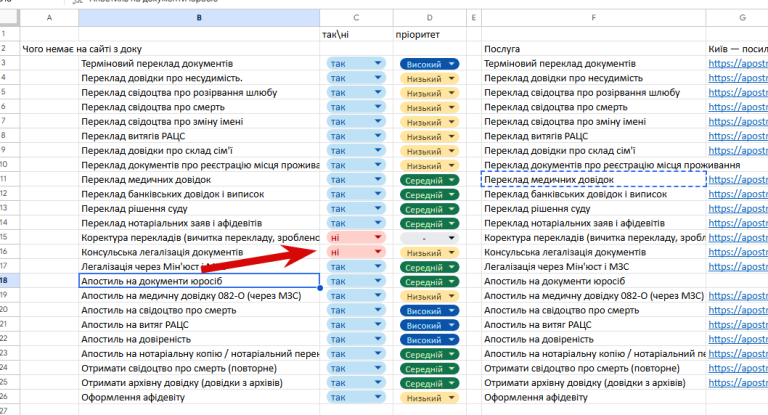Select 'Переклад медичних довідок' cell in column F
This screenshot has height=415, width=768.
594,180
